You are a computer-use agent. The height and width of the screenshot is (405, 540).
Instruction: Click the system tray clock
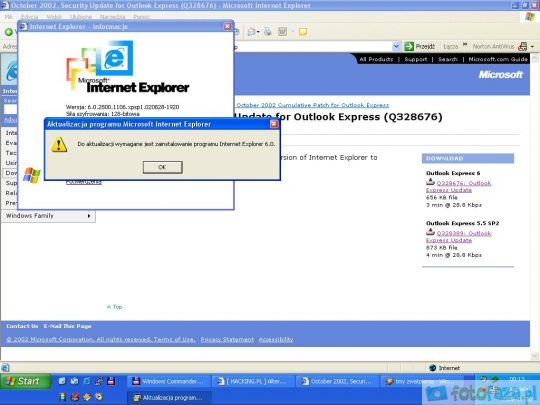[517, 379]
